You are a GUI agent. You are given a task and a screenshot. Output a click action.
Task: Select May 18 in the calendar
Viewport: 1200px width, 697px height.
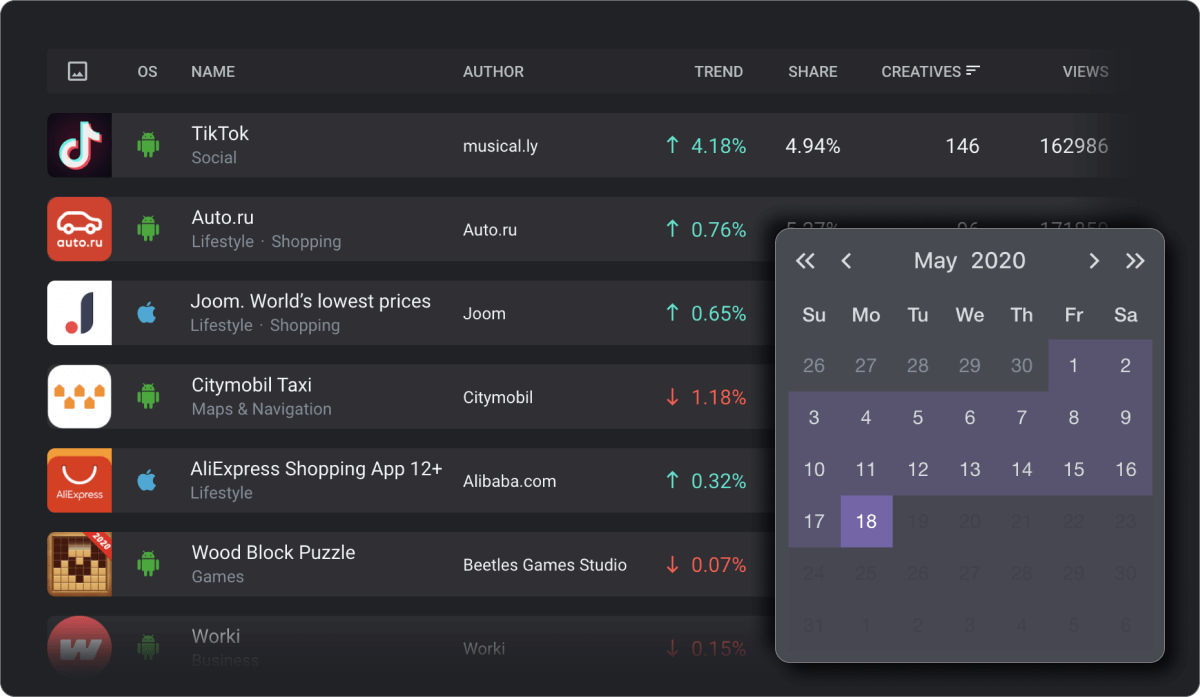coord(866,521)
